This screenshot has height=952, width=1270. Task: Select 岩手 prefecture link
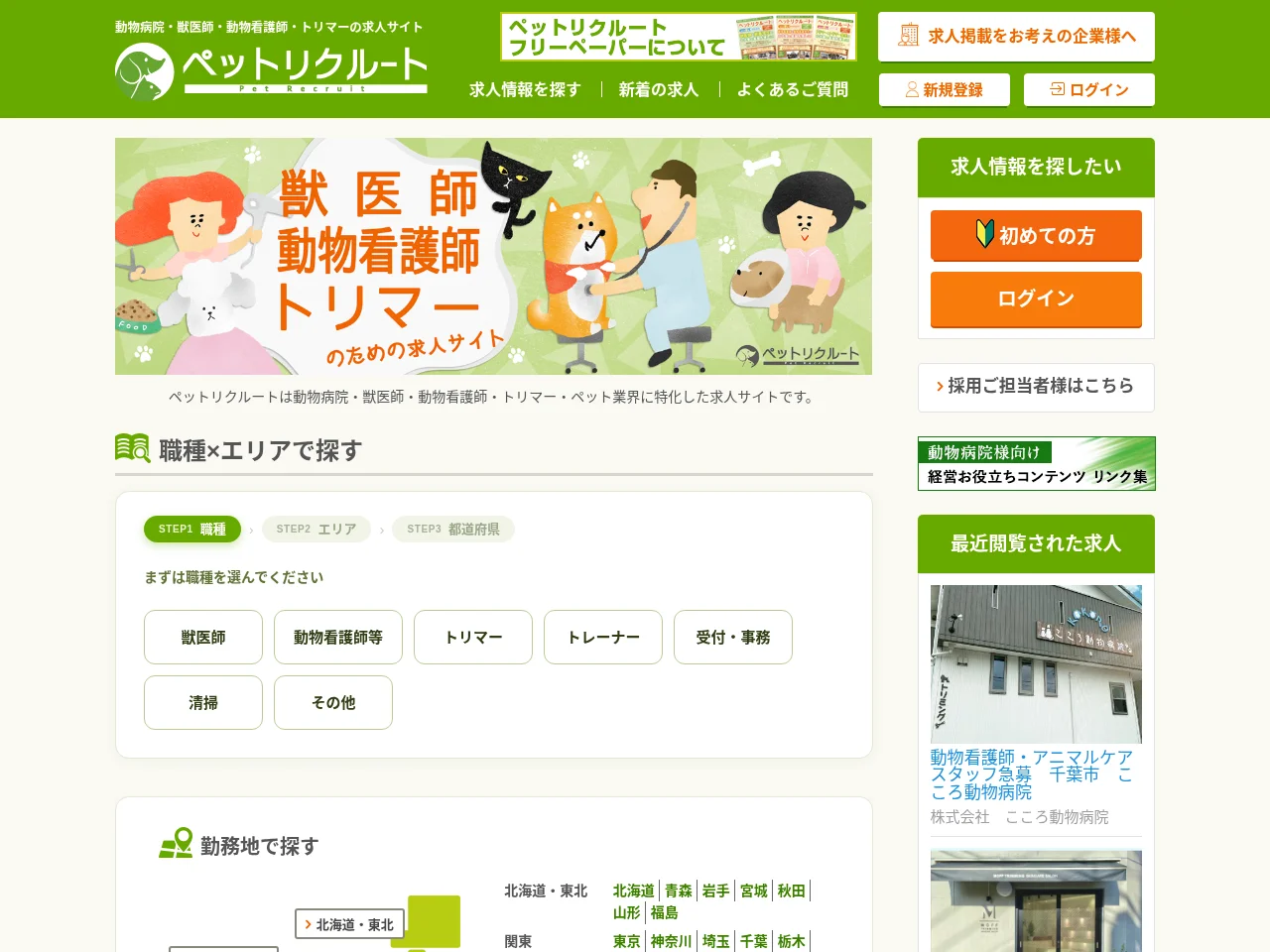pyautogui.click(x=716, y=891)
